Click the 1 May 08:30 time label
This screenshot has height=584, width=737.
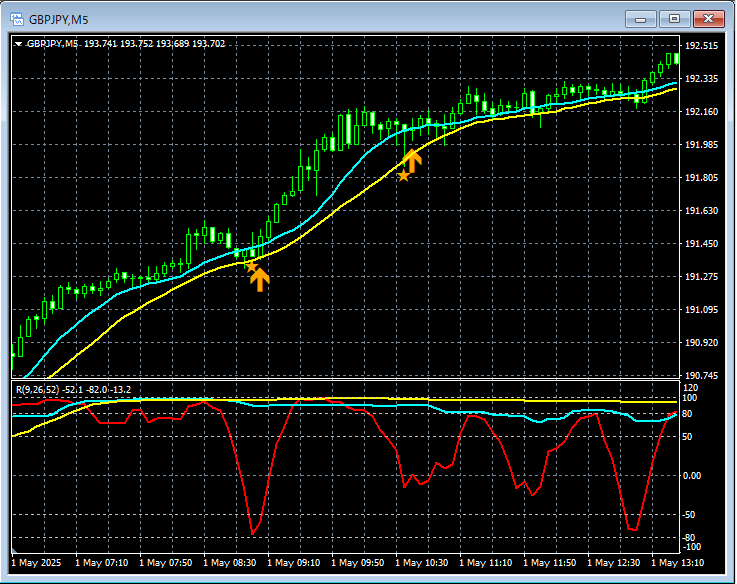pyautogui.click(x=229, y=563)
